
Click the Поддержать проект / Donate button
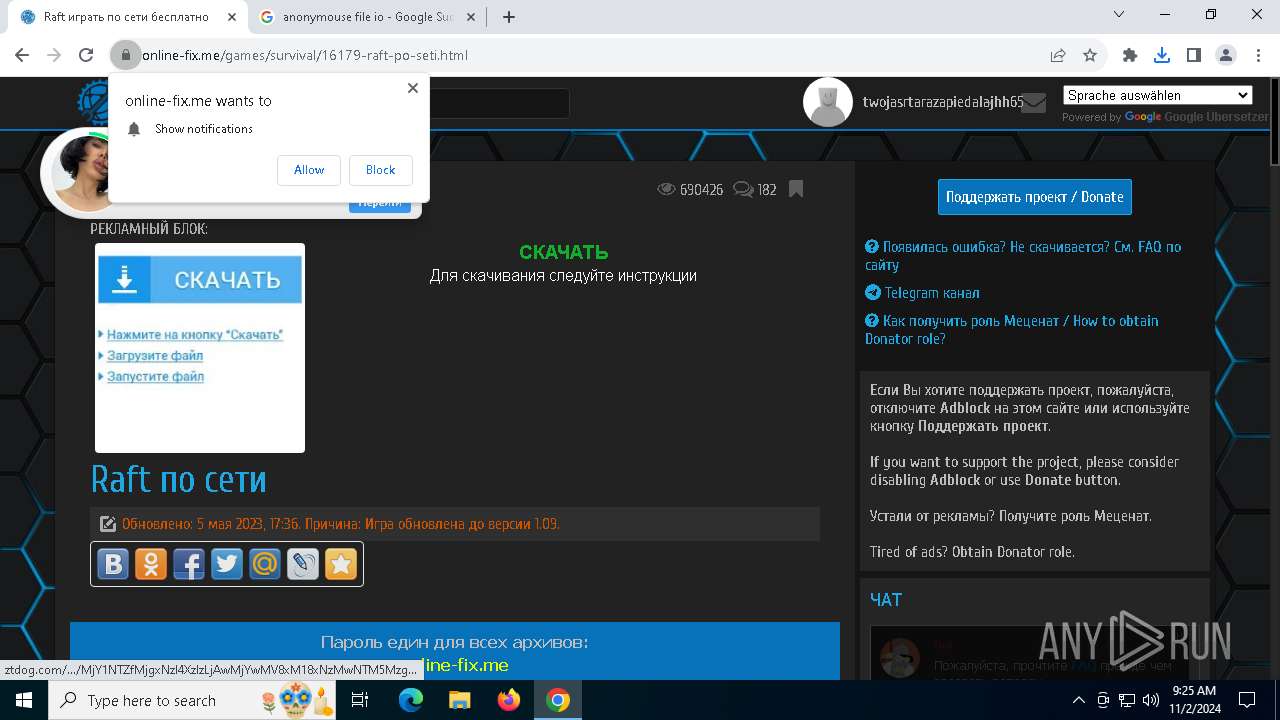(x=1035, y=197)
